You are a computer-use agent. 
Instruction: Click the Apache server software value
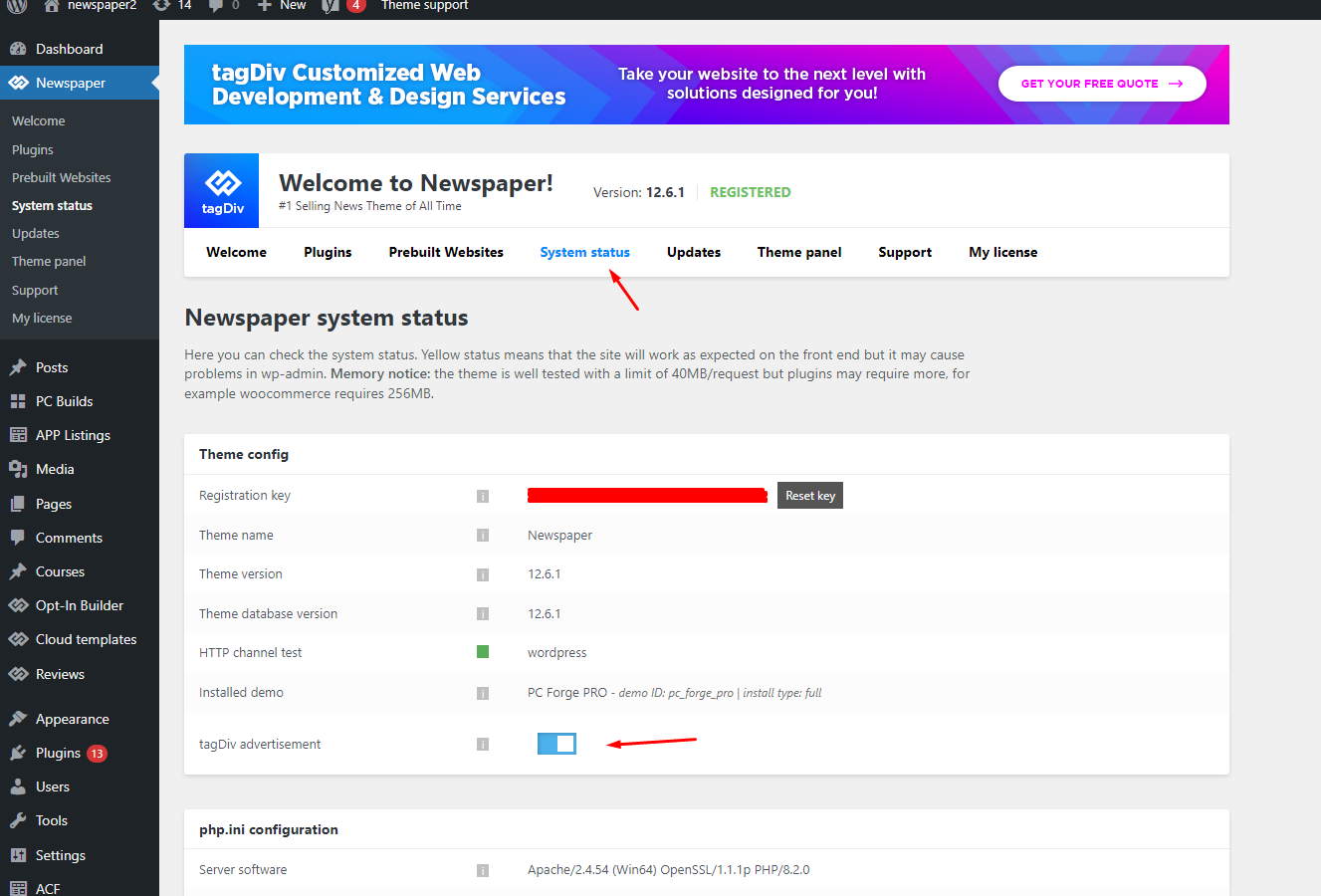click(x=669, y=870)
